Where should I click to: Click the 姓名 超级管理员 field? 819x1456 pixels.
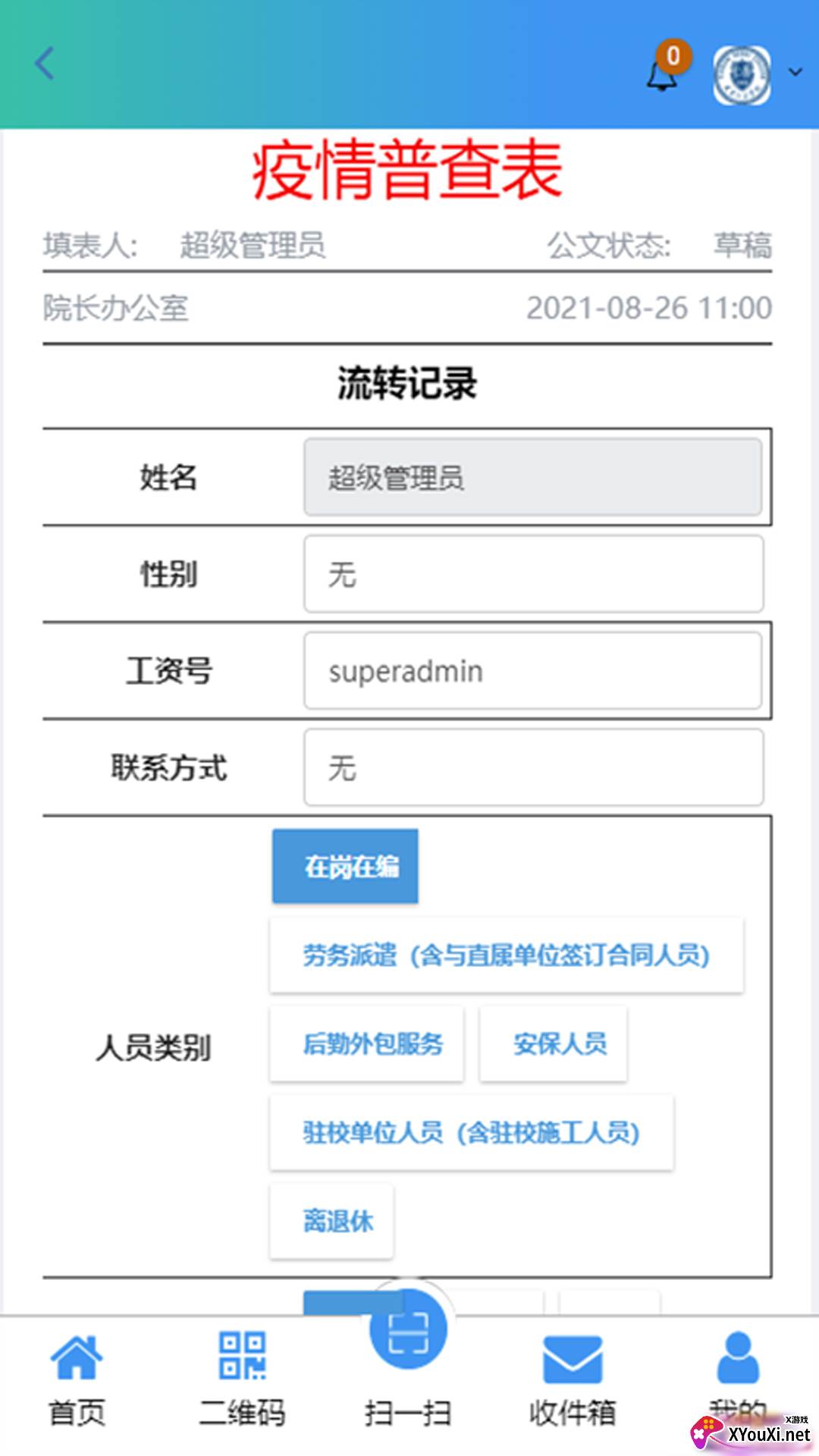[534, 477]
